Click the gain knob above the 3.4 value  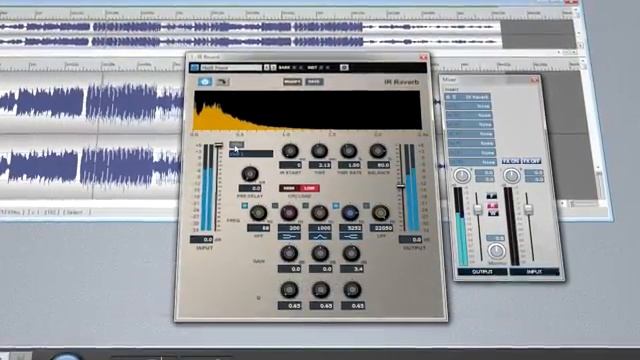351,253
